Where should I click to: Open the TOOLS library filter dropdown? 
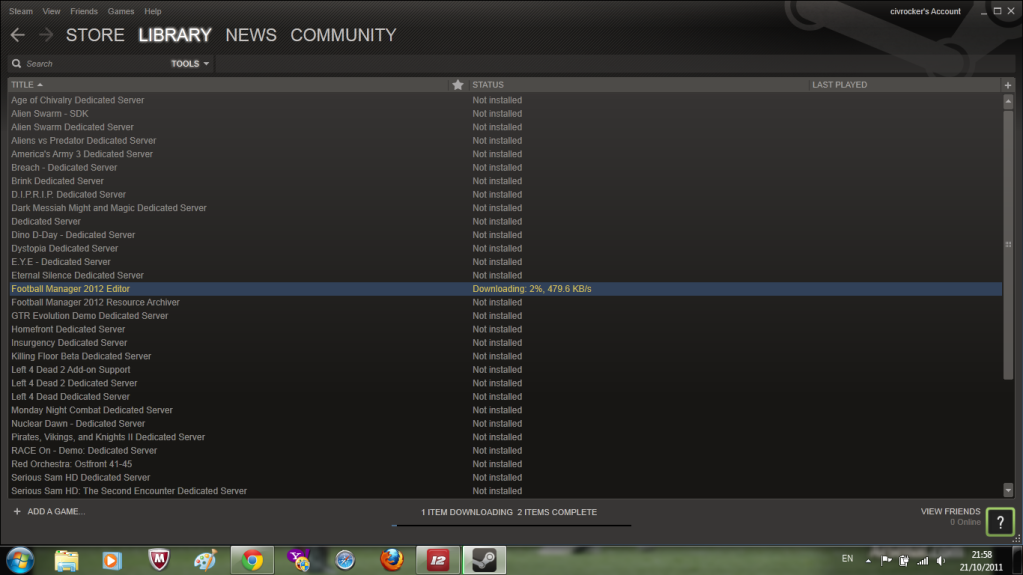(x=190, y=64)
